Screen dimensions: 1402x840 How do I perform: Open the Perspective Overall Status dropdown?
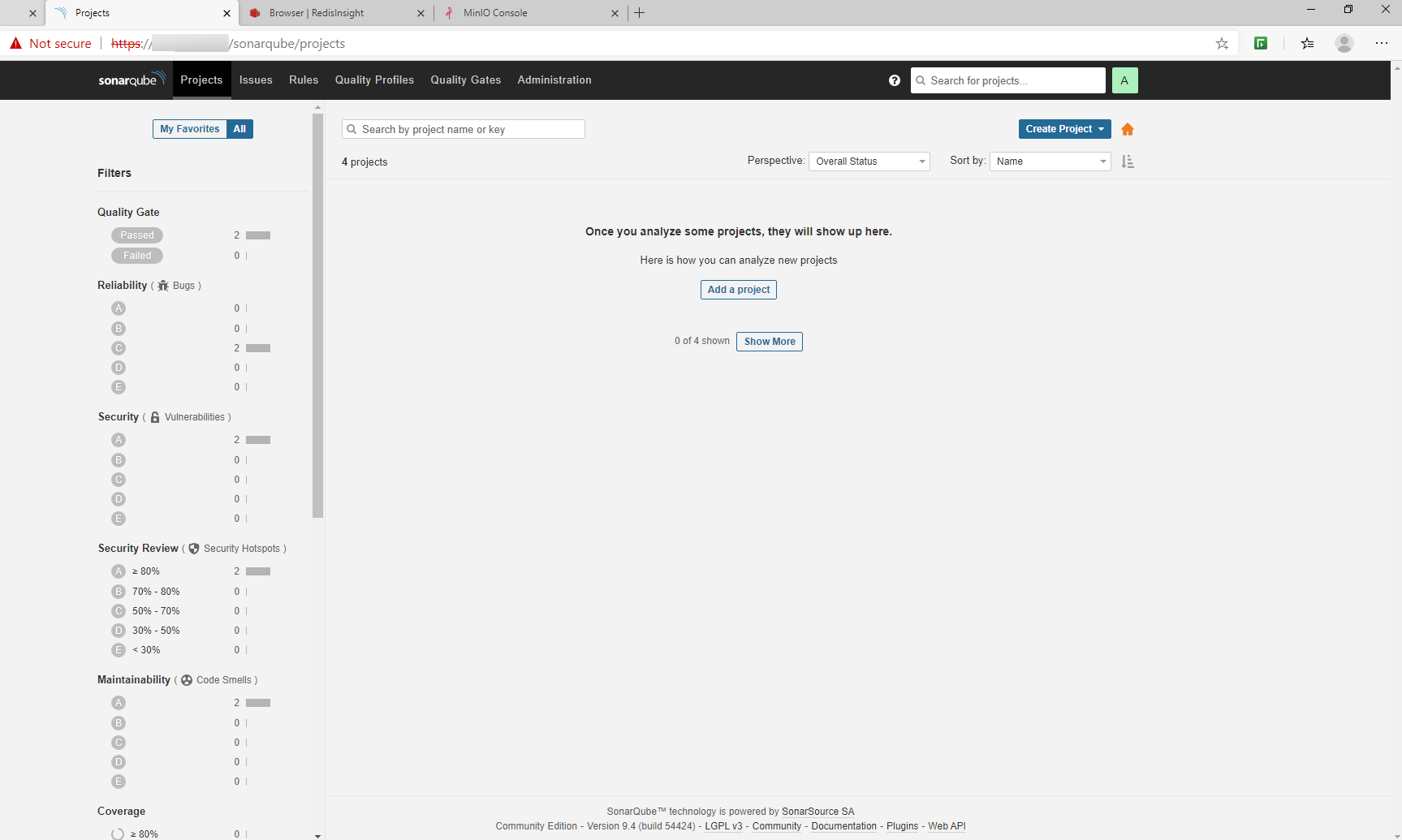point(869,162)
